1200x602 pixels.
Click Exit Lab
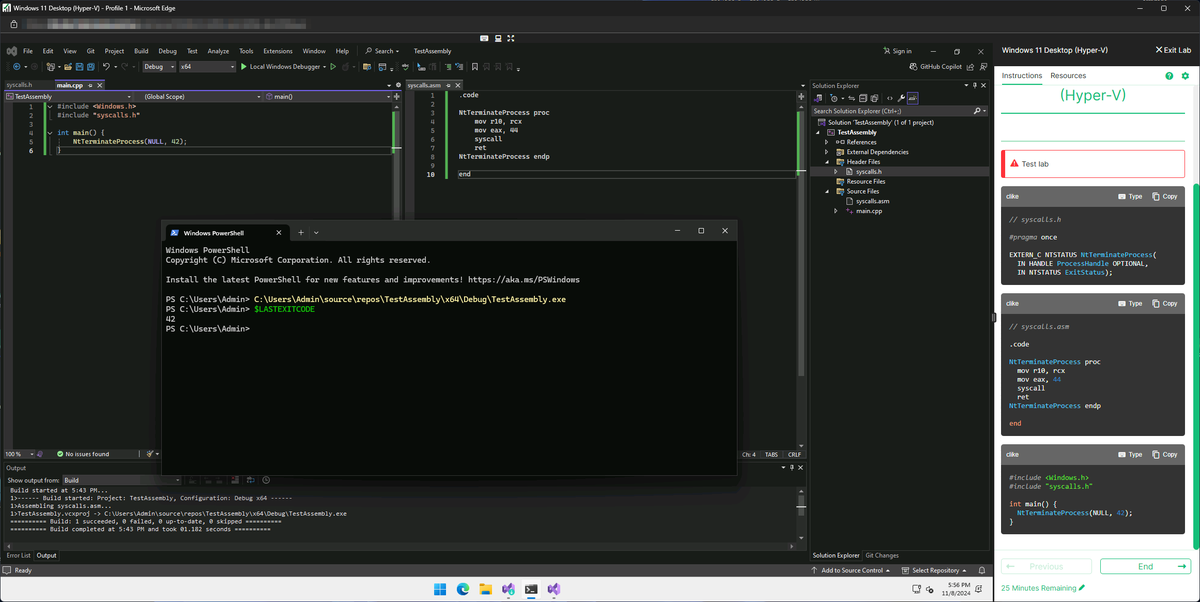tap(1173, 49)
